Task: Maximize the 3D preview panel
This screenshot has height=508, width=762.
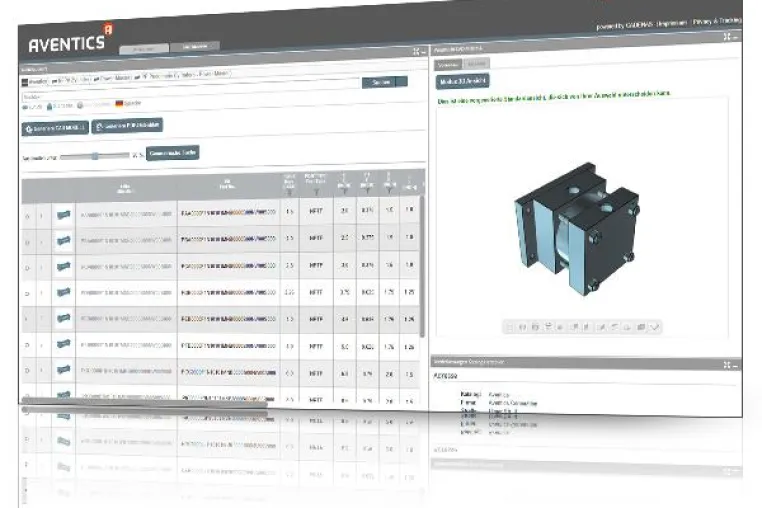Action: pyautogui.click(x=727, y=36)
